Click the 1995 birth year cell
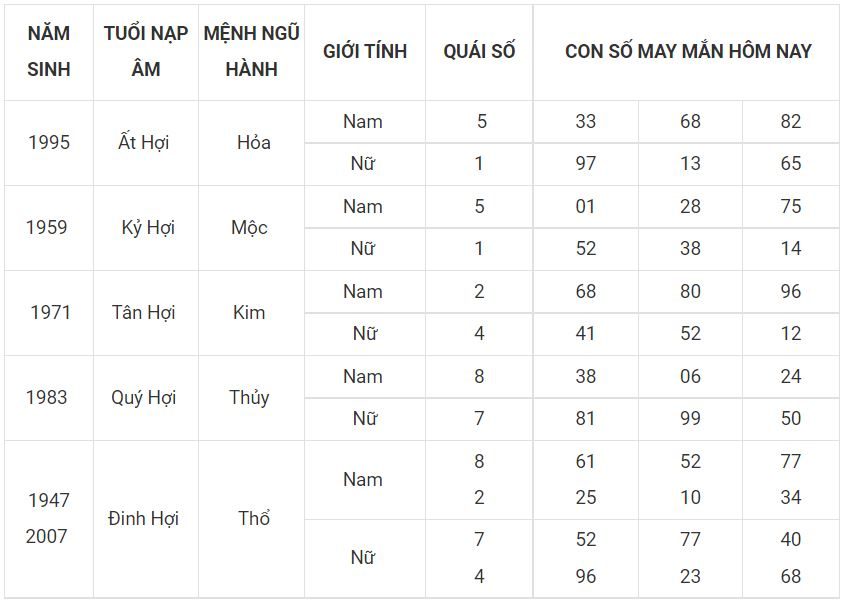 coord(49,143)
